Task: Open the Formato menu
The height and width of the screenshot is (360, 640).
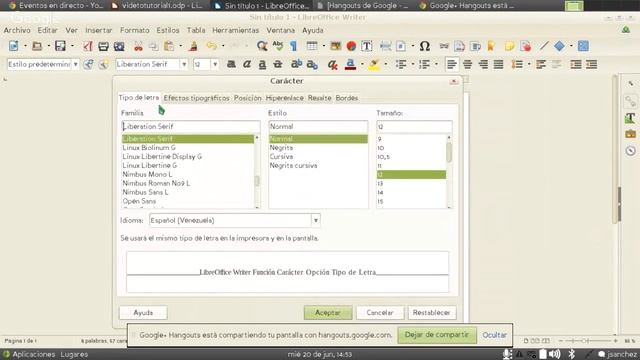Action: [x=134, y=30]
